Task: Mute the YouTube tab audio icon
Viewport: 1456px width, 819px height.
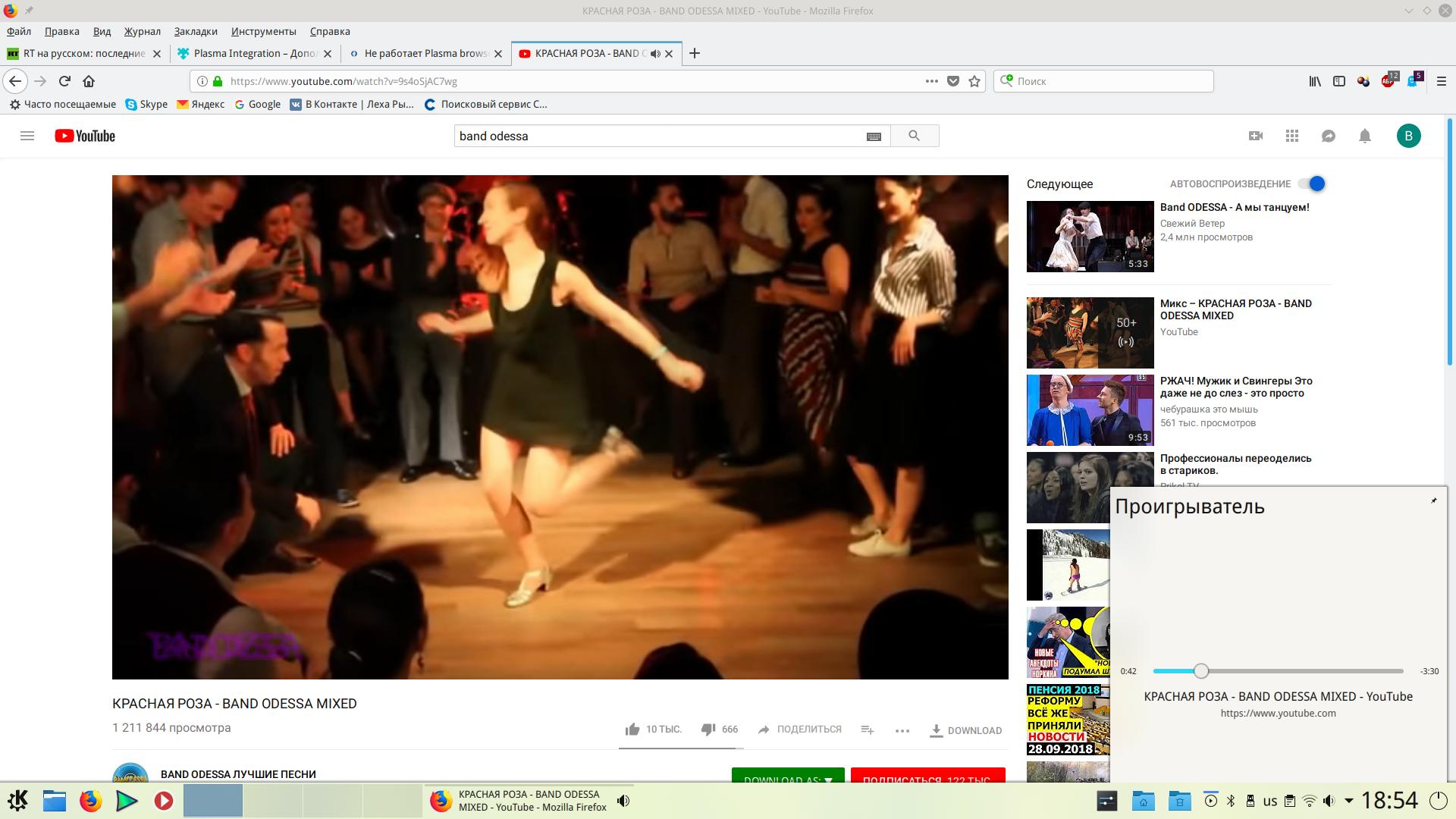Action: pyautogui.click(x=655, y=54)
